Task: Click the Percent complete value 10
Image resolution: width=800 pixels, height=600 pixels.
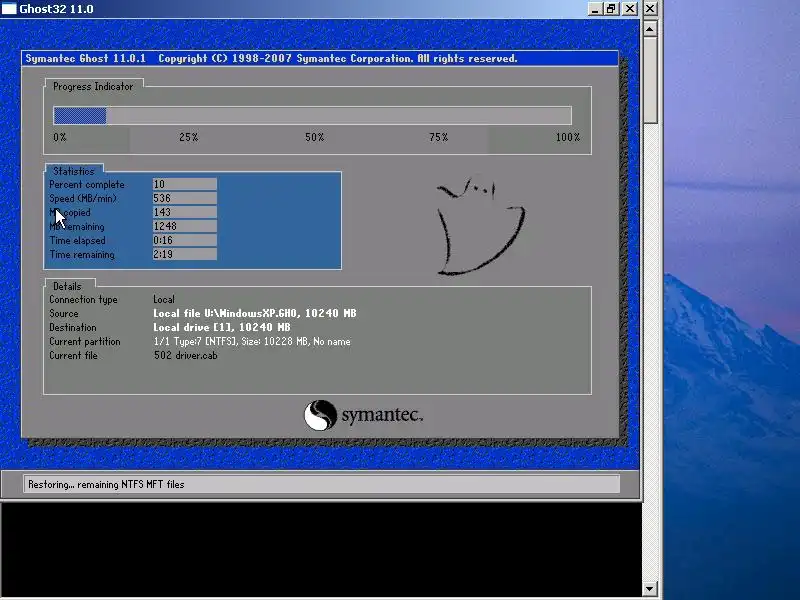Action: coord(185,184)
